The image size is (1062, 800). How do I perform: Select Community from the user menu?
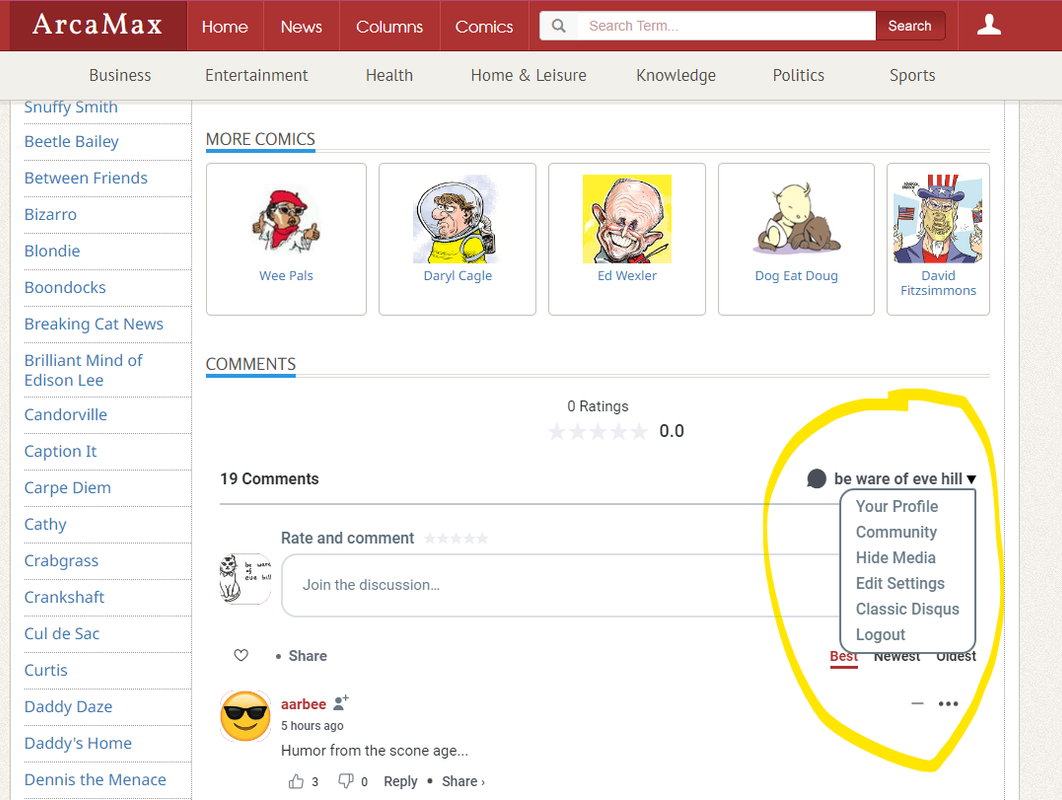pos(896,532)
